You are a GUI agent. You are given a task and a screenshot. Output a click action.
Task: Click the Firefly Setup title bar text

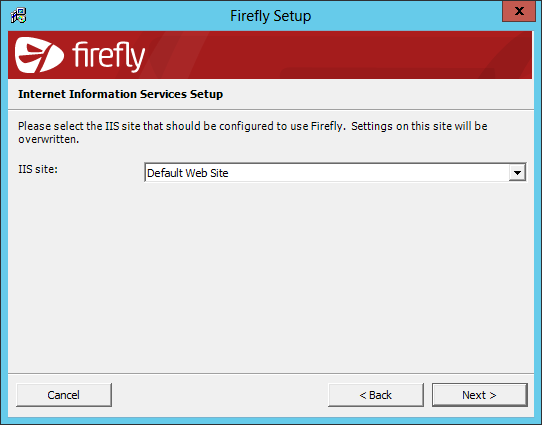pos(271,16)
